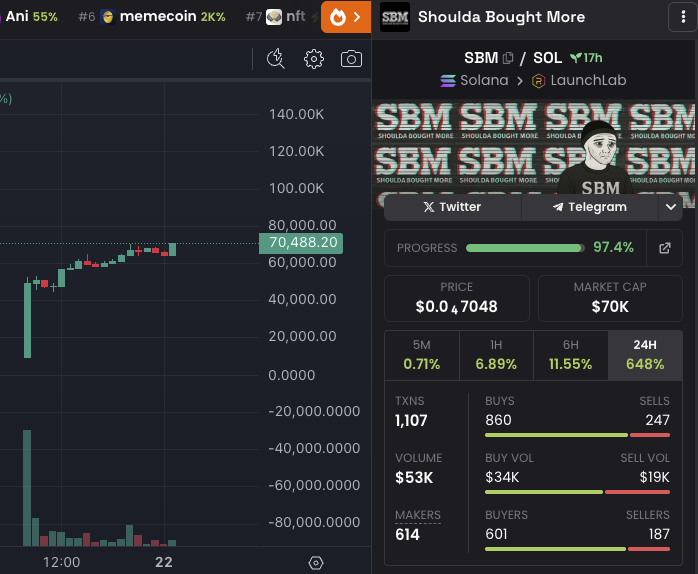Image resolution: width=698 pixels, height=574 pixels.
Task: Select the 24H timeframe tab
Action: [645, 355]
